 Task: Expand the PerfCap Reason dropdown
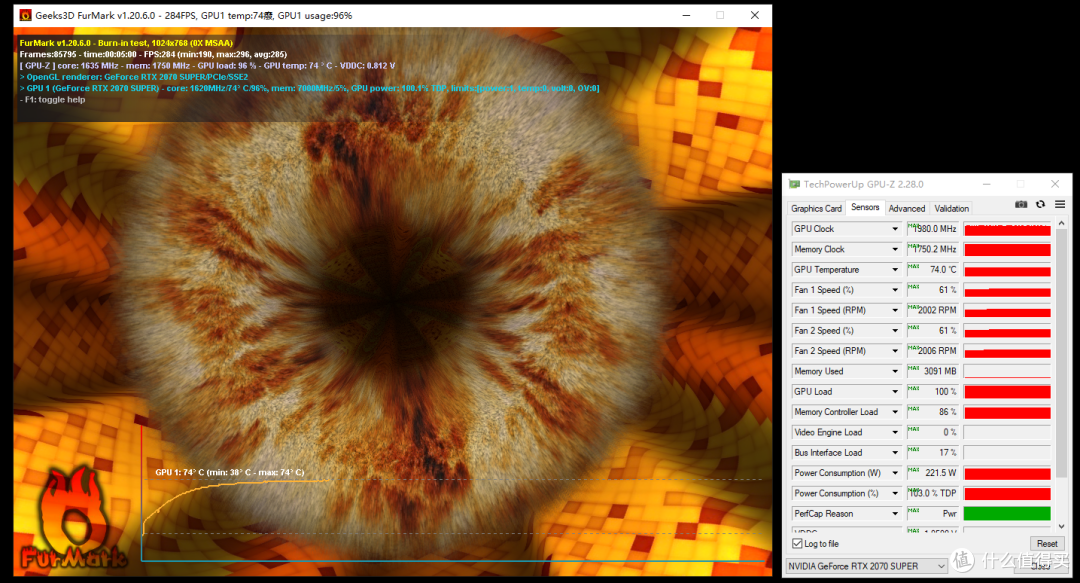click(x=895, y=513)
